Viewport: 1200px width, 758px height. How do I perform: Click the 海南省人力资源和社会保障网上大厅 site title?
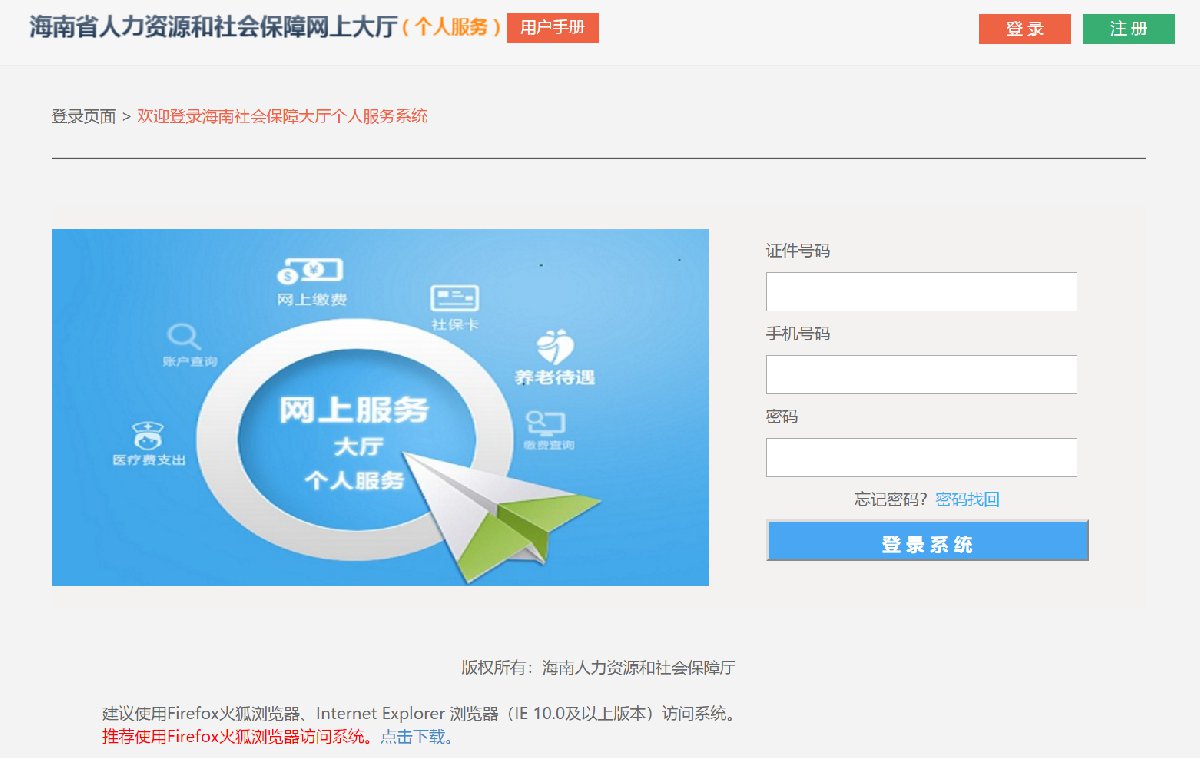212,27
